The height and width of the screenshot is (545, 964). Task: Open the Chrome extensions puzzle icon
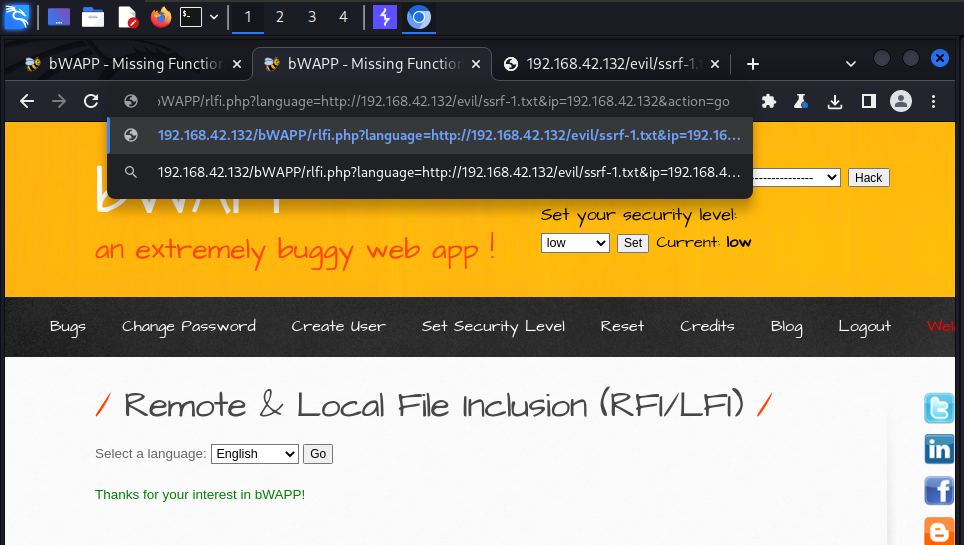768,101
